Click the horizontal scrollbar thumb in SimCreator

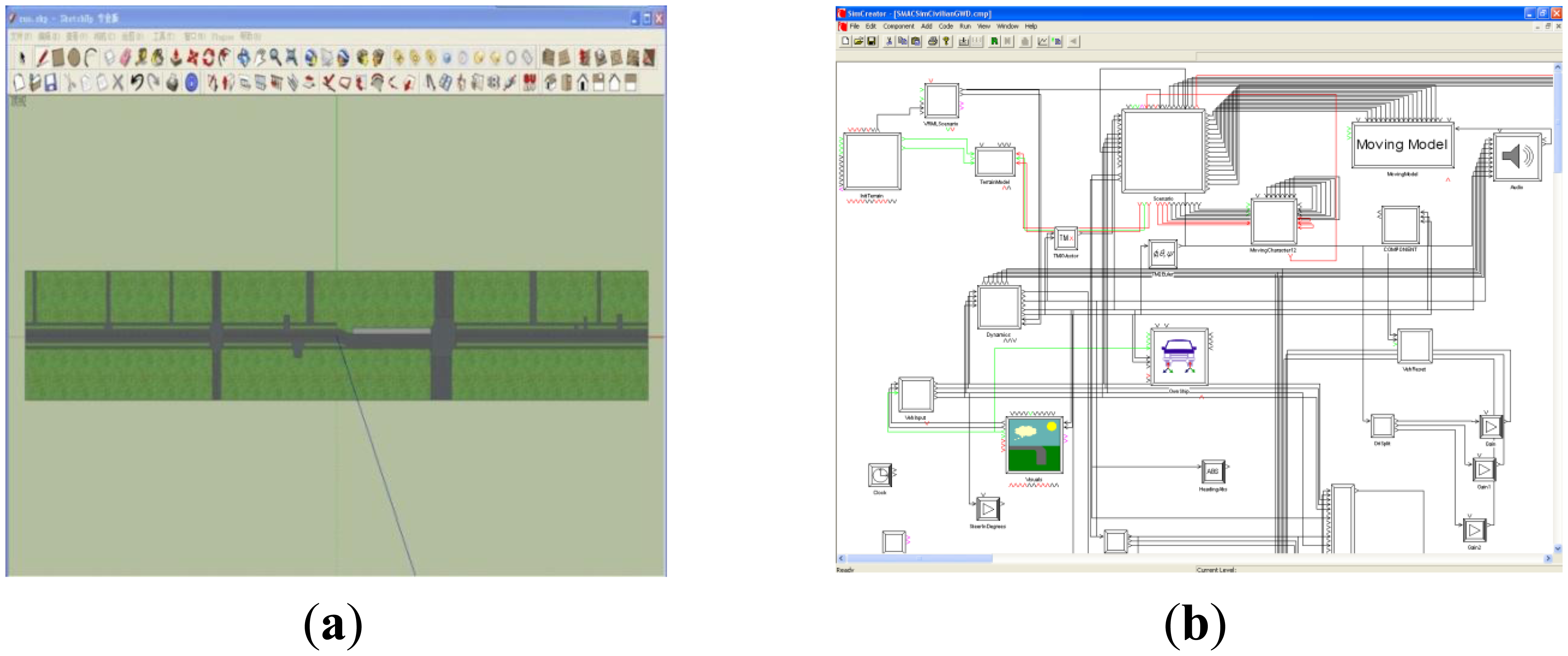(x=919, y=559)
